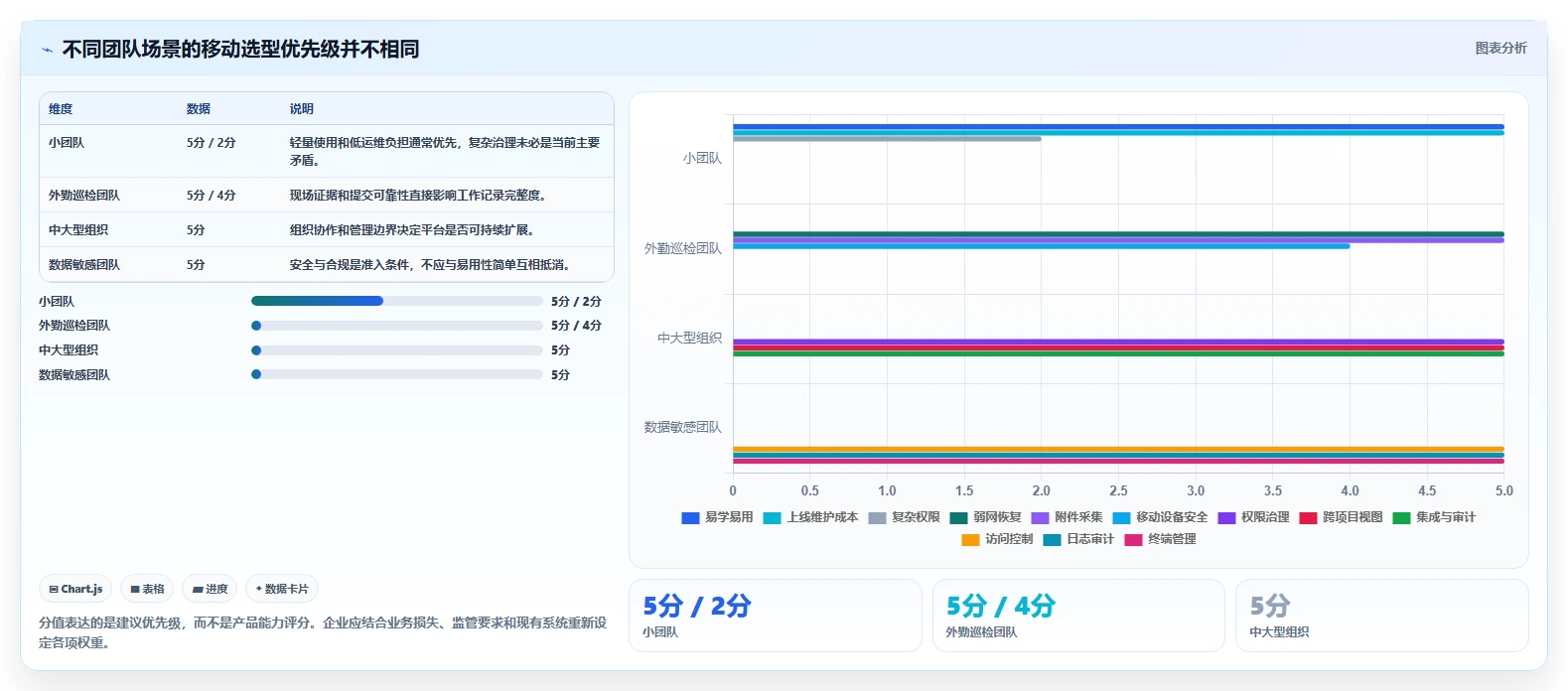
Task: Click the 数据敏感团队 y-axis label in chart
Action: click(x=683, y=427)
